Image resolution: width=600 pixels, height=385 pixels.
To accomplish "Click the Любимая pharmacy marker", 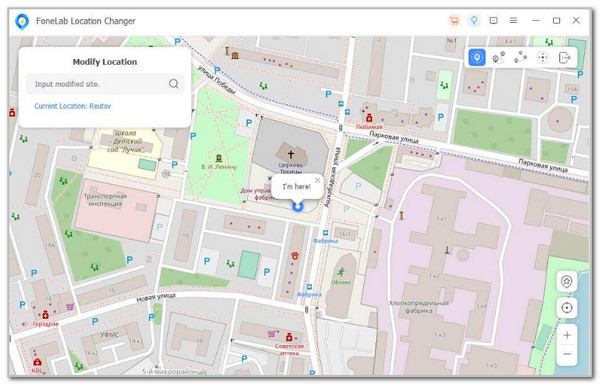I will (369, 117).
